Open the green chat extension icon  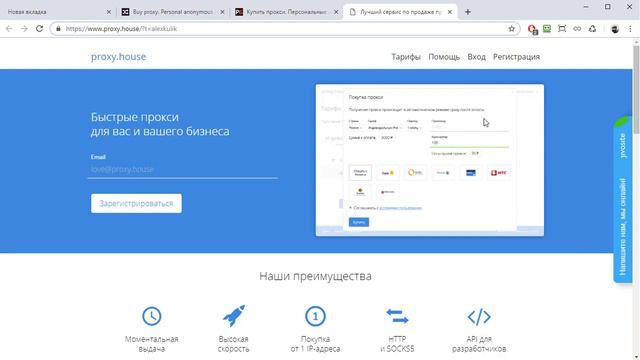click(x=547, y=29)
